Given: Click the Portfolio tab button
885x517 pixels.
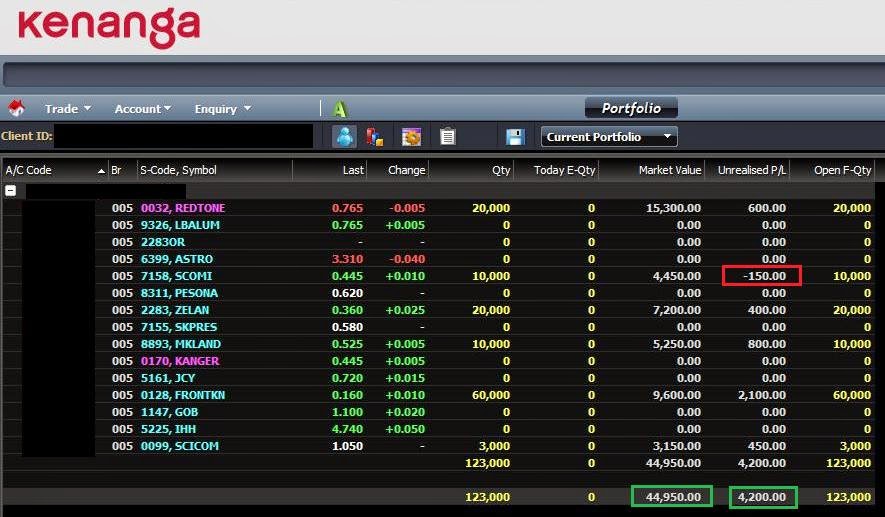Looking at the screenshot, I should pos(631,108).
